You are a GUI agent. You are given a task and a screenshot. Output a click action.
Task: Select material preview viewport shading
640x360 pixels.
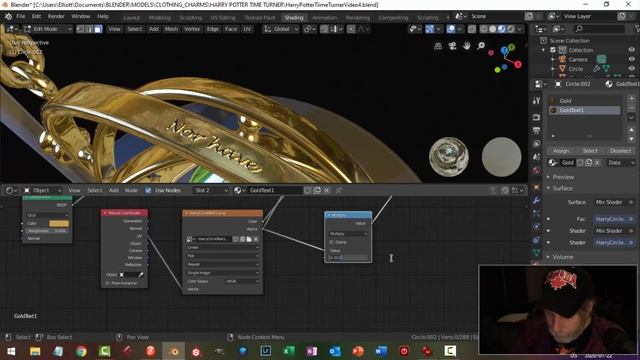(502, 29)
